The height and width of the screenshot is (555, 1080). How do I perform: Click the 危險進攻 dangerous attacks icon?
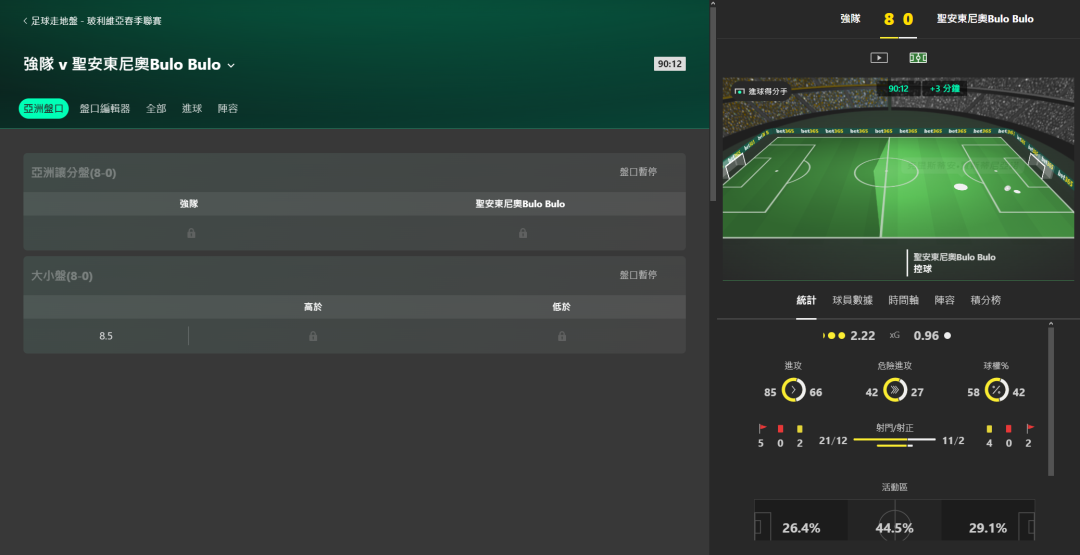pyautogui.click(x=895, y=390)
